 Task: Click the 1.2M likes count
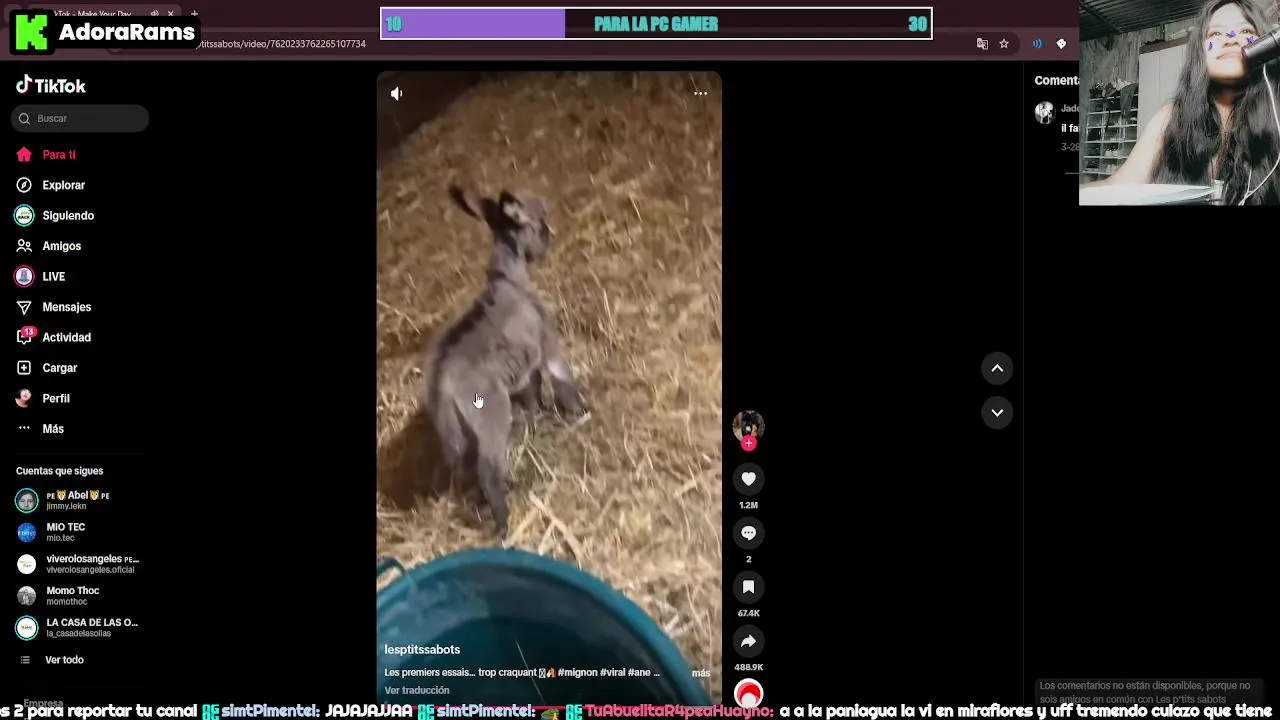pos(748,505)
